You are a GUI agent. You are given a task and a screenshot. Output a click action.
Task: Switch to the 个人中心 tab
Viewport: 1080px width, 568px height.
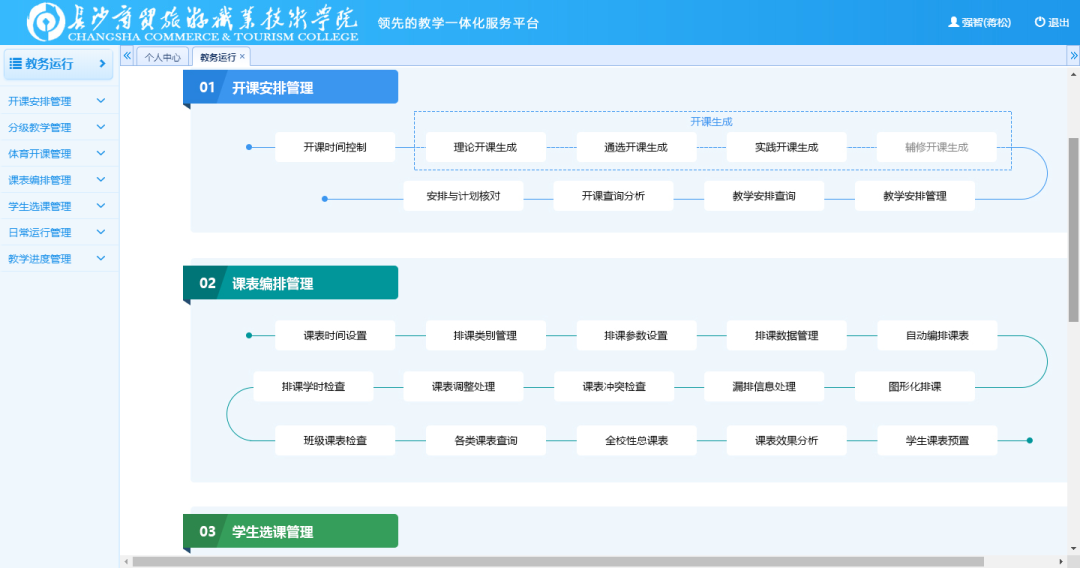click(162, 57)
